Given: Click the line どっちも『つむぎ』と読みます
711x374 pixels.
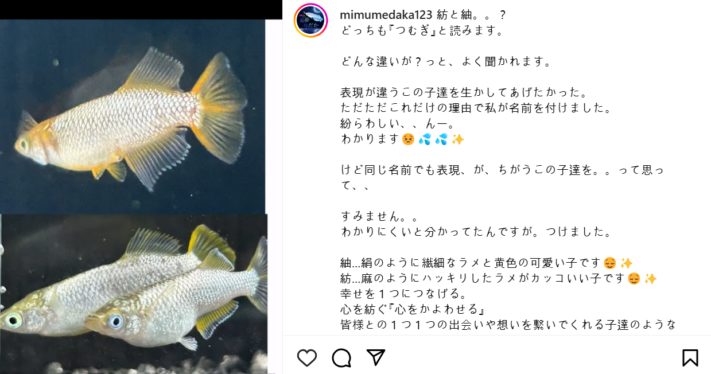Looking at the screenshot, I should pos(422,31).
